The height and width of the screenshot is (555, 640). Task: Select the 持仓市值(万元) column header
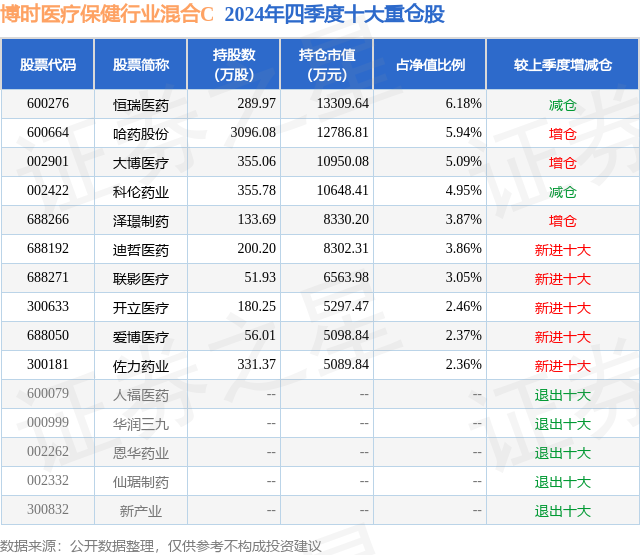pos(327,64)
